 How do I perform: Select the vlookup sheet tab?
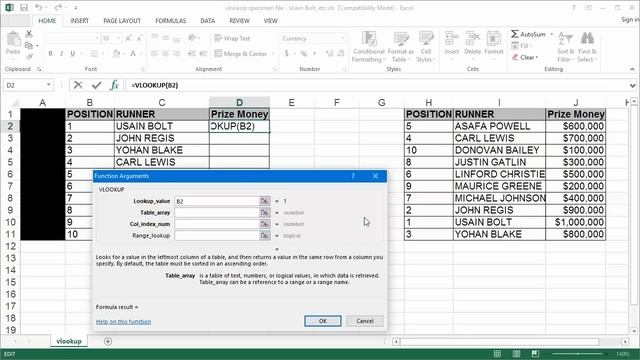tap(69, 341)
